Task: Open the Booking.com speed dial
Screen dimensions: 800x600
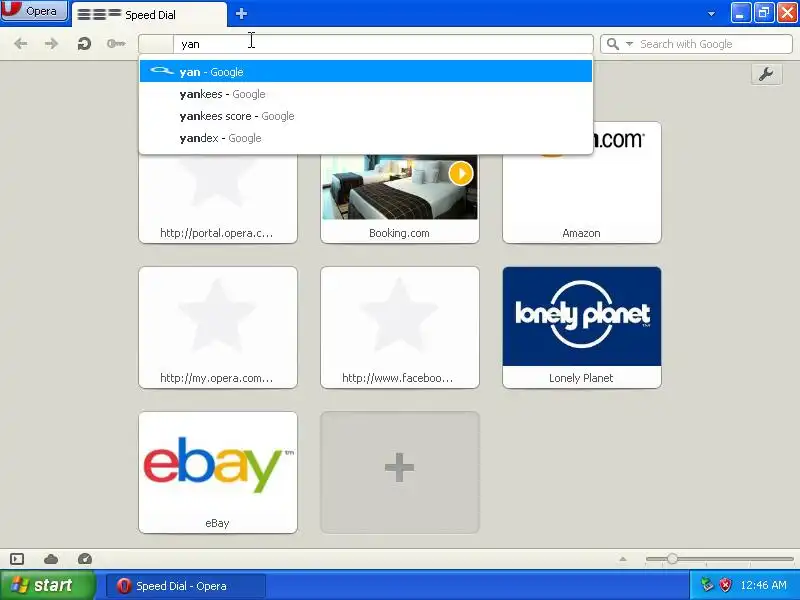Action: pyautogui.click(x=399, y=199)
